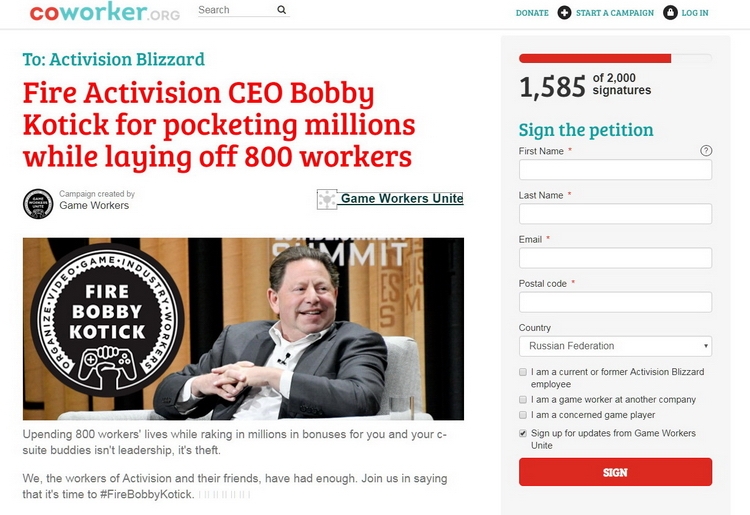
Task: Check current or former Activision Blizzard employee
Action: 523,372
